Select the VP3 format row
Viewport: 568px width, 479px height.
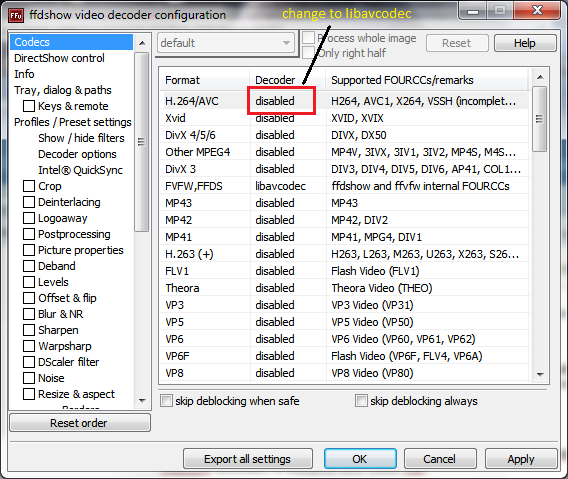[x=344, y=305]
